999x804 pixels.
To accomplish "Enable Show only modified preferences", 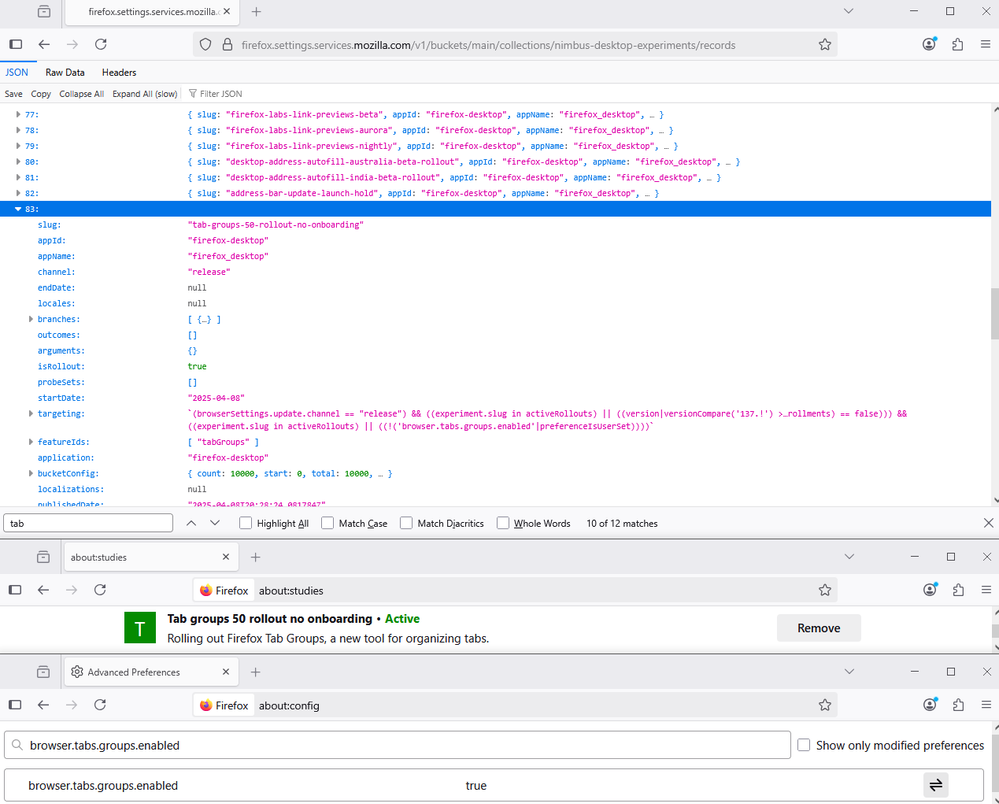I will pos(804,745).
